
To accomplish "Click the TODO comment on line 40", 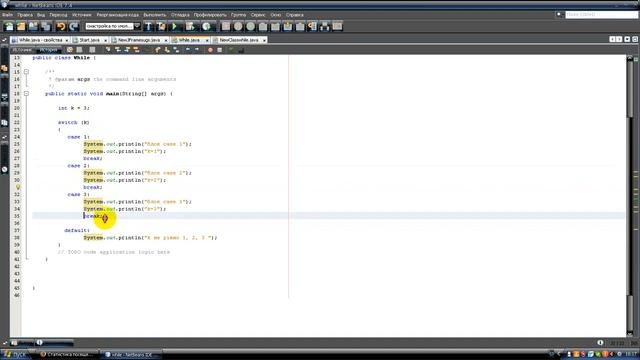I will 113,252.
